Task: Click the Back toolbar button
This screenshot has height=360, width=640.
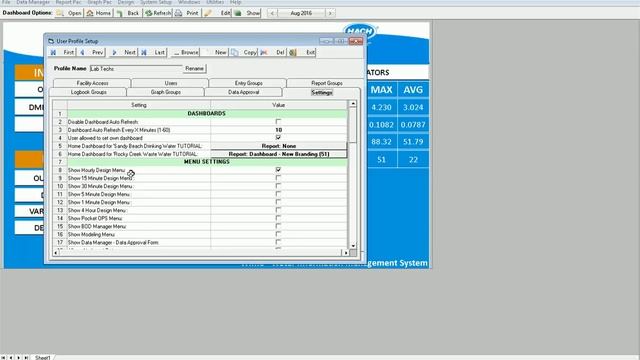Action: (128, 13)
